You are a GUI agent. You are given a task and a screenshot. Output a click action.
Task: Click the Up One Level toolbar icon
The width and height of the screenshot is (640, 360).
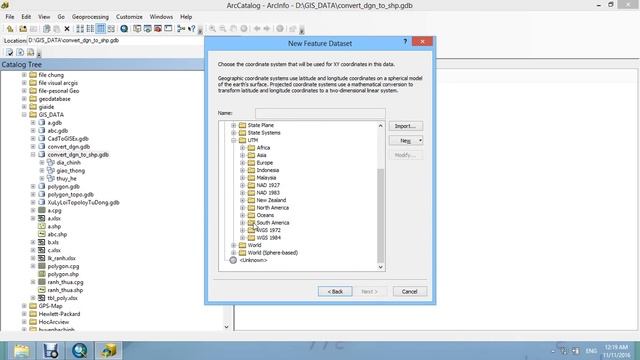pyautogui.click(x=10, y=29)
